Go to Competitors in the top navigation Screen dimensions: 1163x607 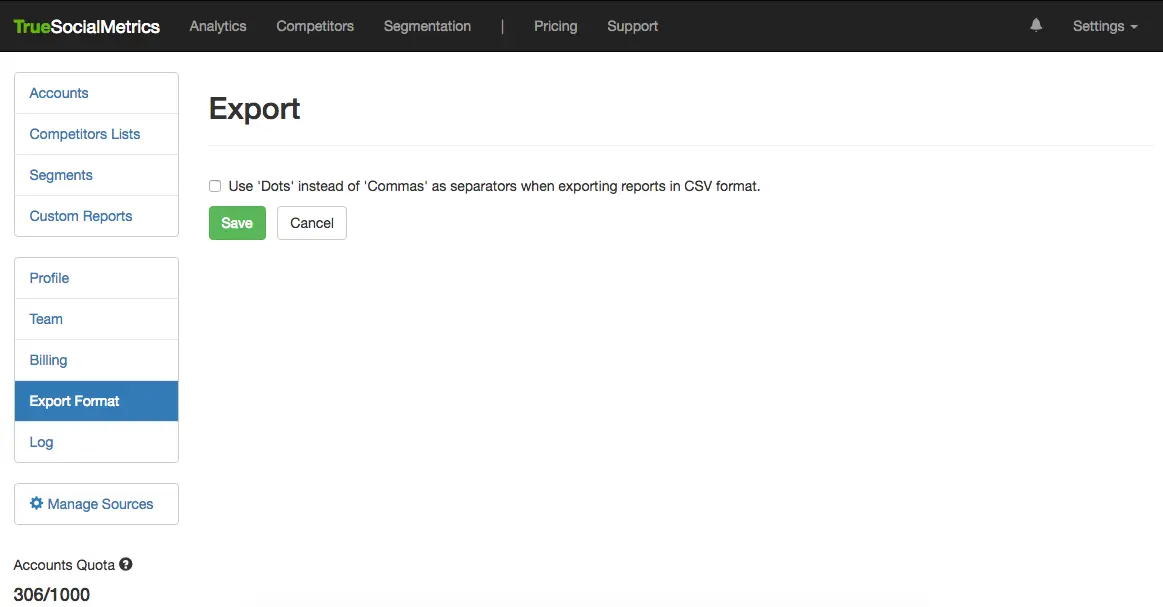click(315, 26)
